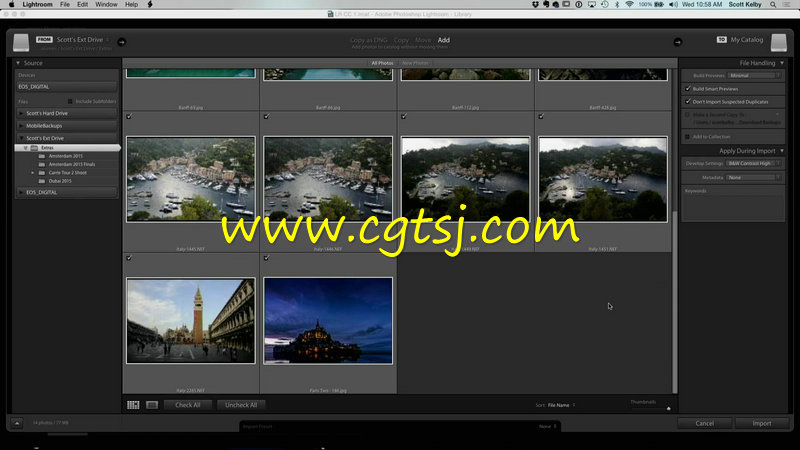Click the arrow icon before My Catalog
Viewport: 800px width, 450px height.
(678, 42)
